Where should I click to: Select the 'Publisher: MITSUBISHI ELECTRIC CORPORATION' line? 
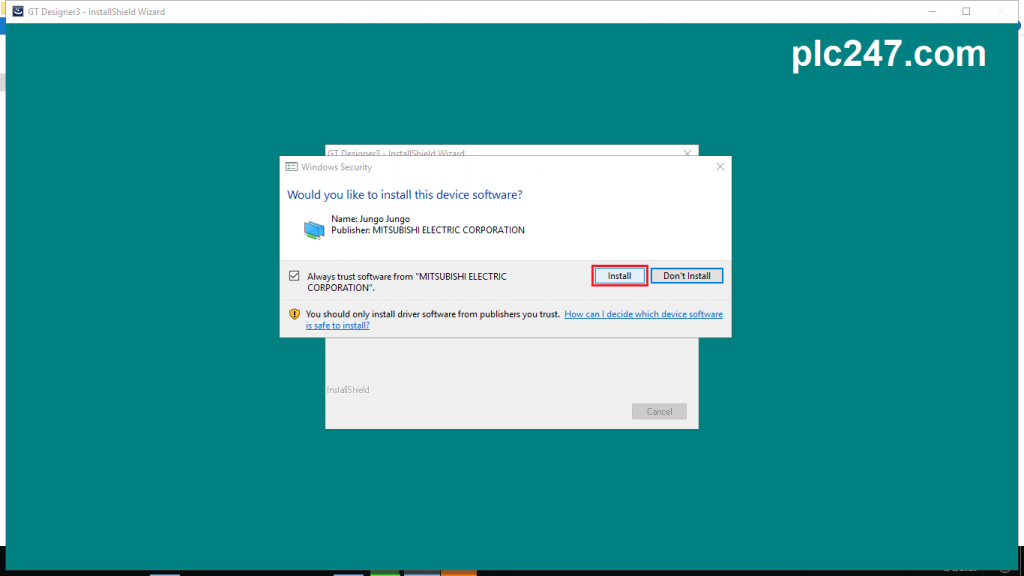click(428, 230)
